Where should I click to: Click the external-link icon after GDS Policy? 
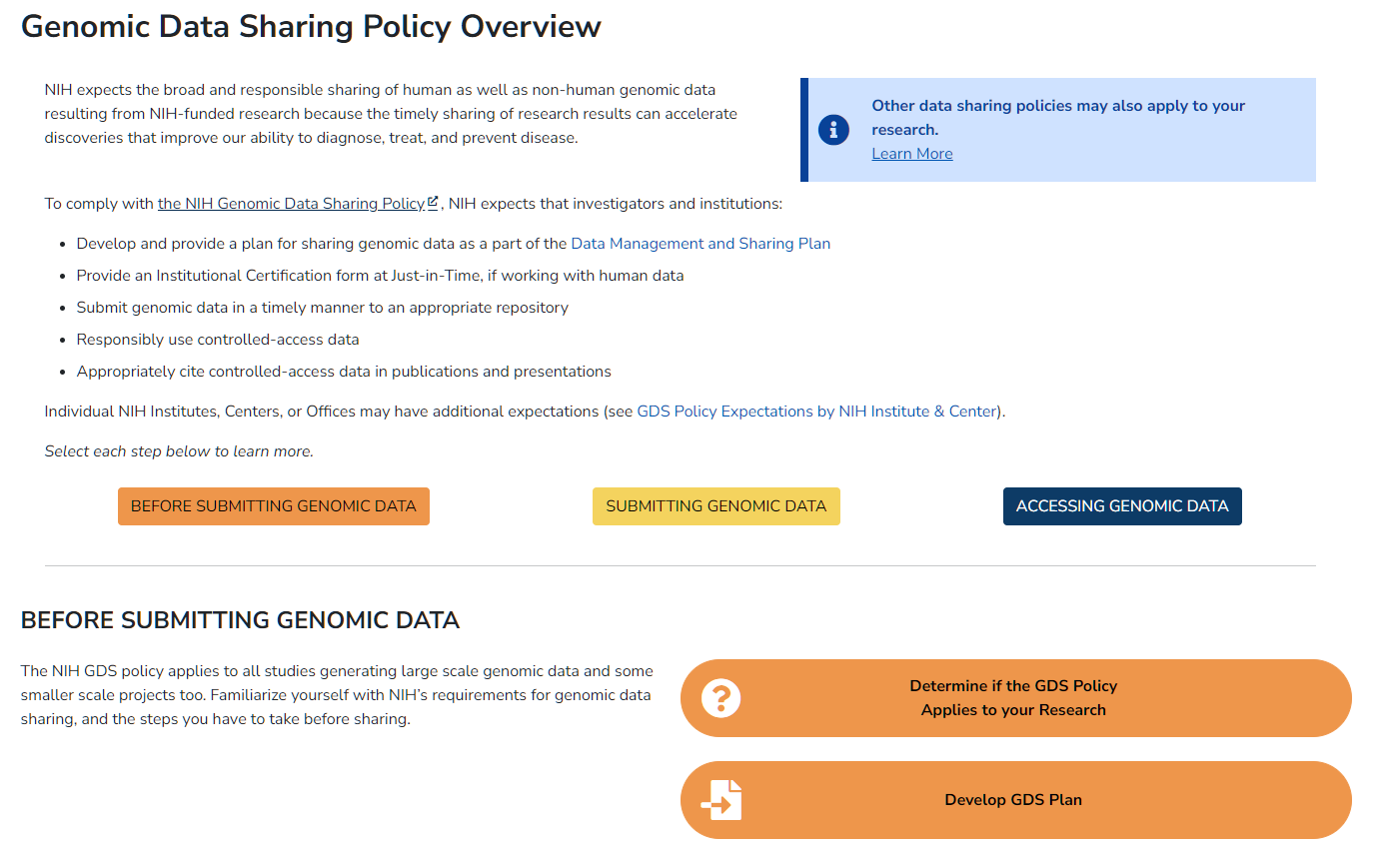pyautogui.click(x=433, y=202)
